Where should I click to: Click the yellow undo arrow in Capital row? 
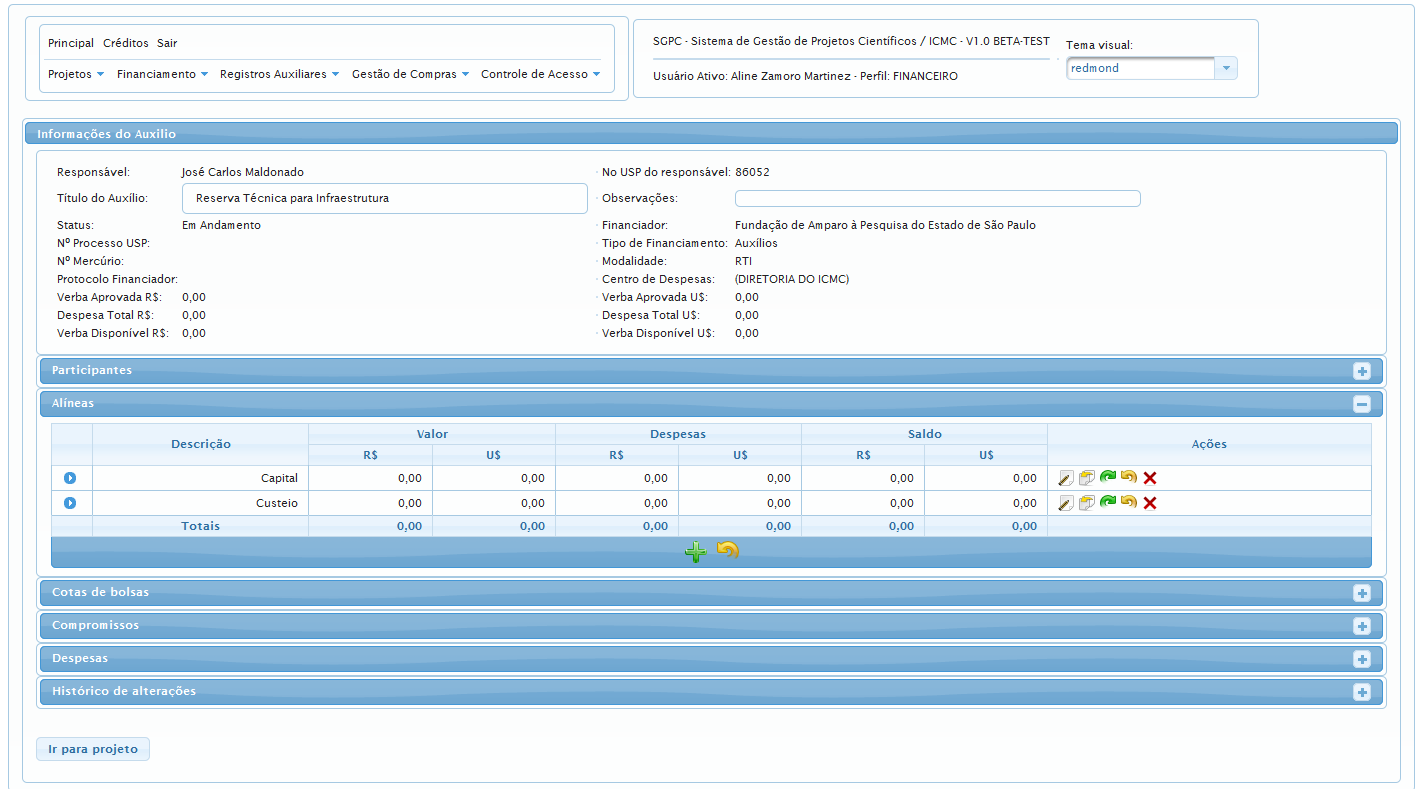coord(1129,477)
